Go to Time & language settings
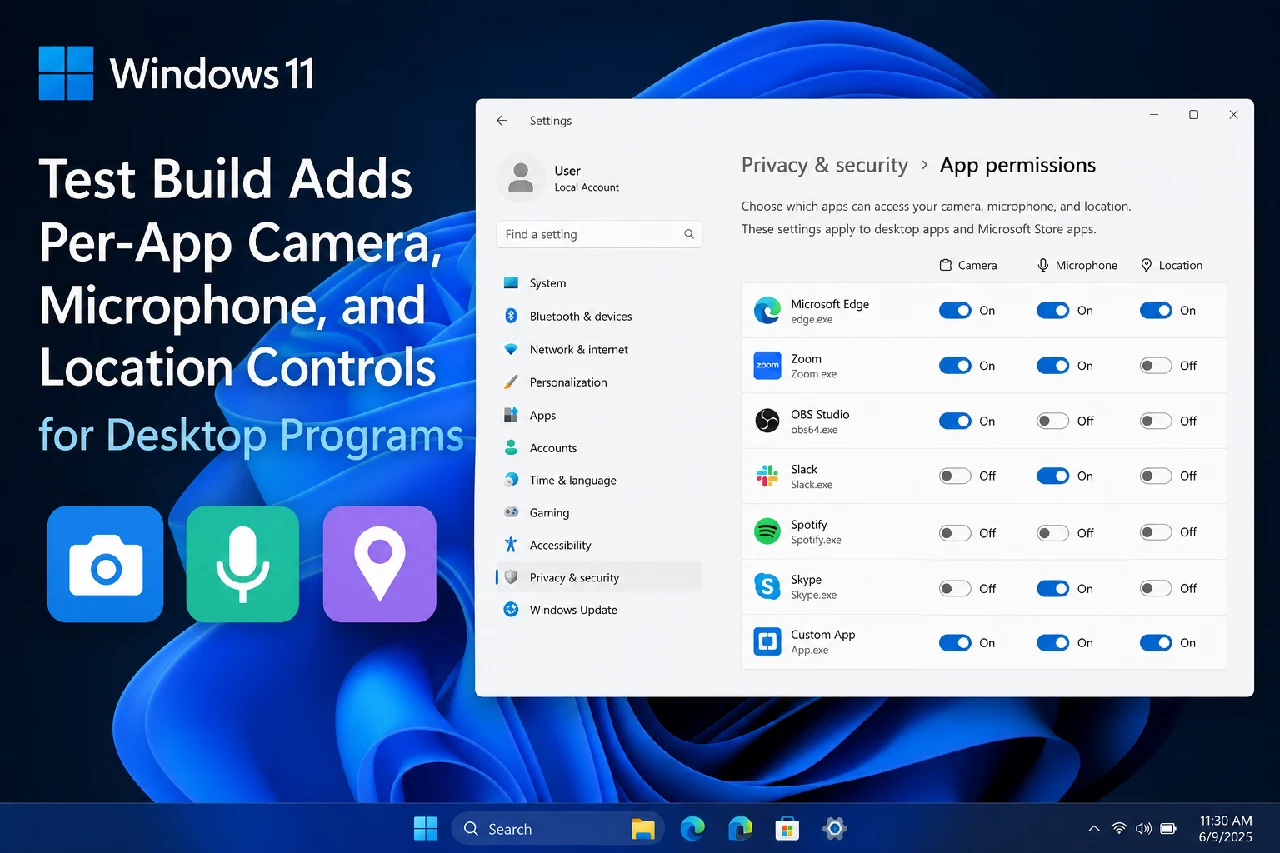Image resolution: width=1280 pixels, height=853 pixels. click(x=599, y=480)
